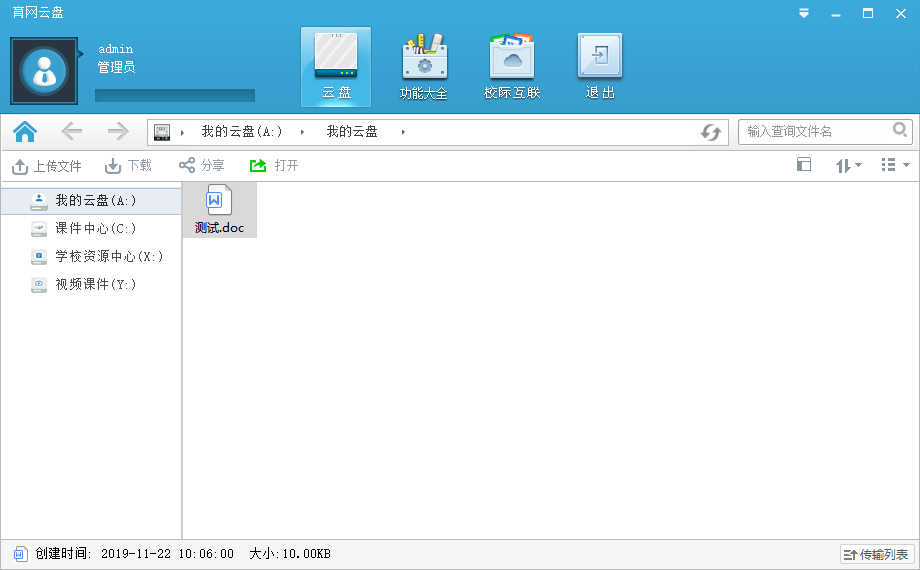This screenshot has height=570, width=920.
Task: Expand the title bar options menu
Action: click(803, 13)
